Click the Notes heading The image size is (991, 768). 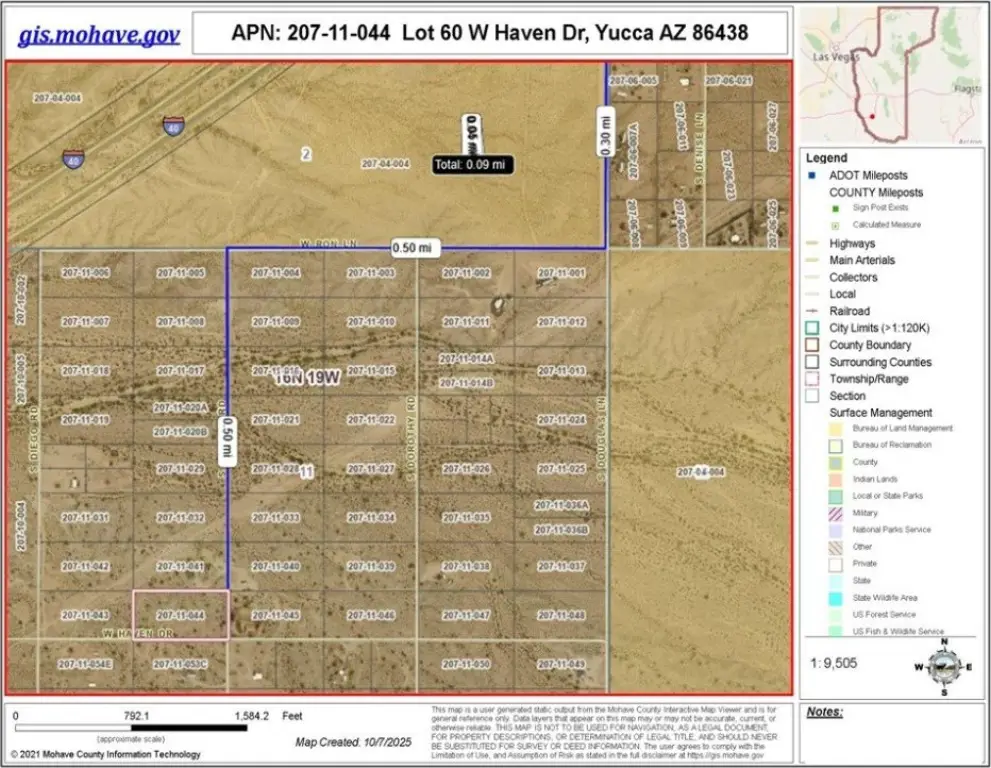tap(824, 712)
